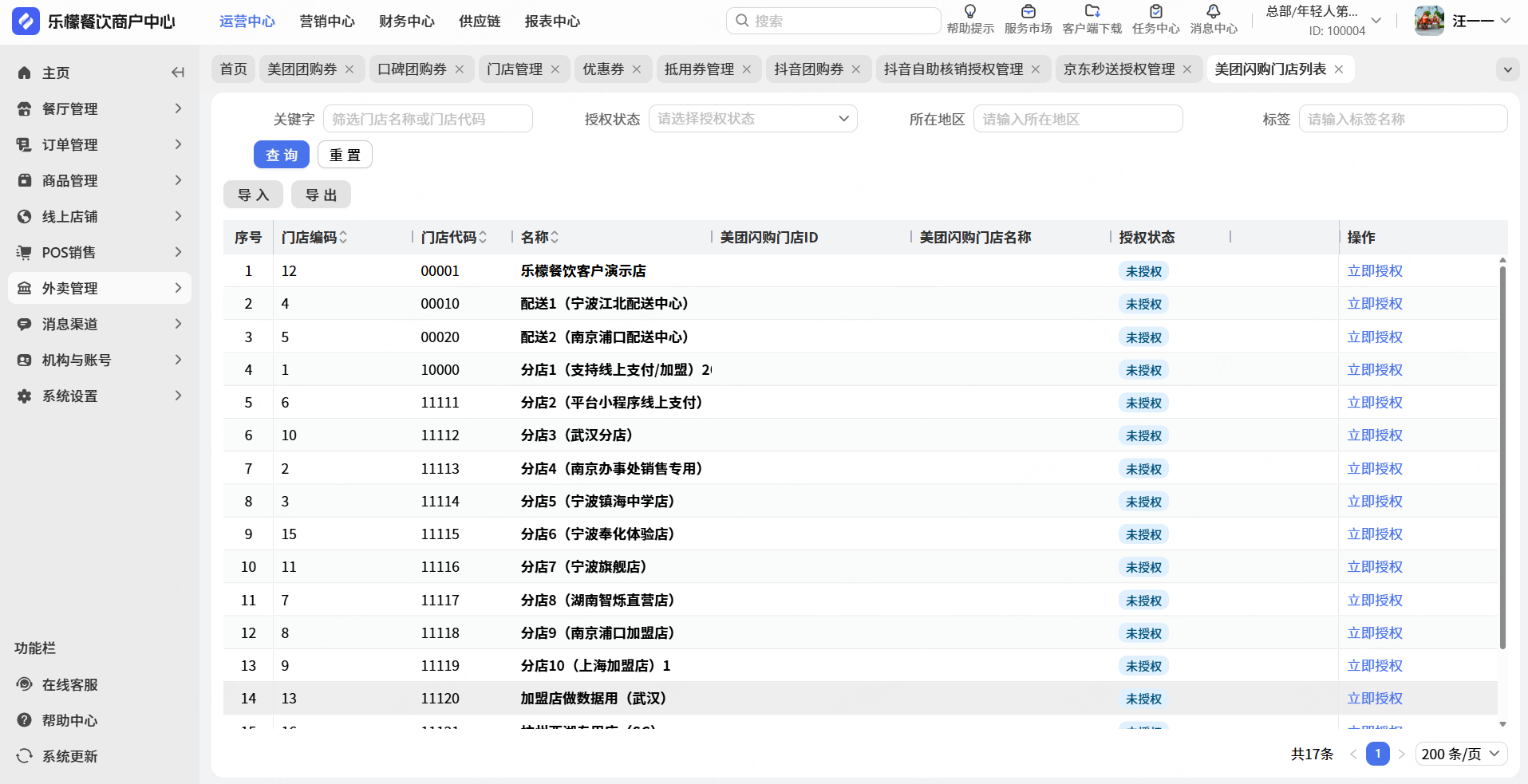
Task: Open the 授权状态 dropdown
Action: point(752,119)
